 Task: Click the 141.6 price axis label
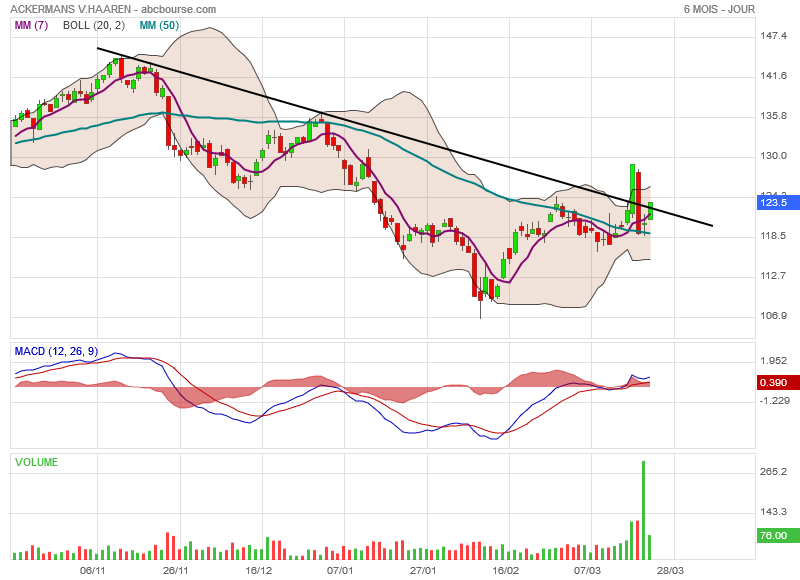pos(773,75)
